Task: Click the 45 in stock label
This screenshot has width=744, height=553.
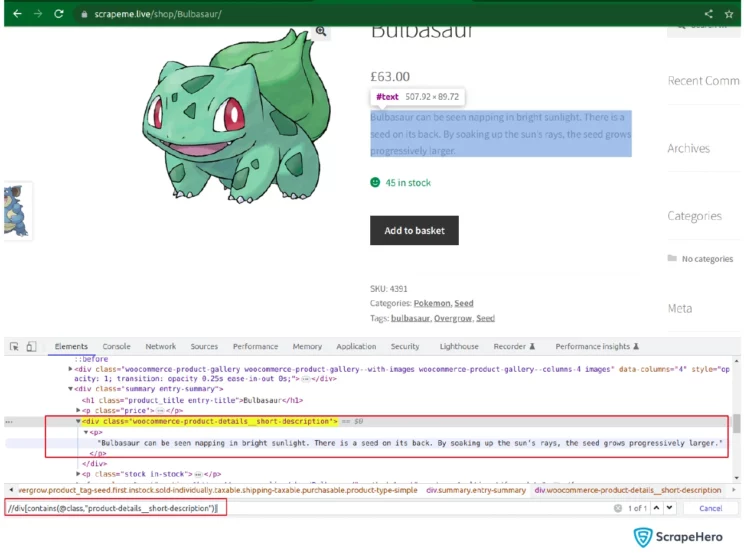Action: [x=408, y=183]
